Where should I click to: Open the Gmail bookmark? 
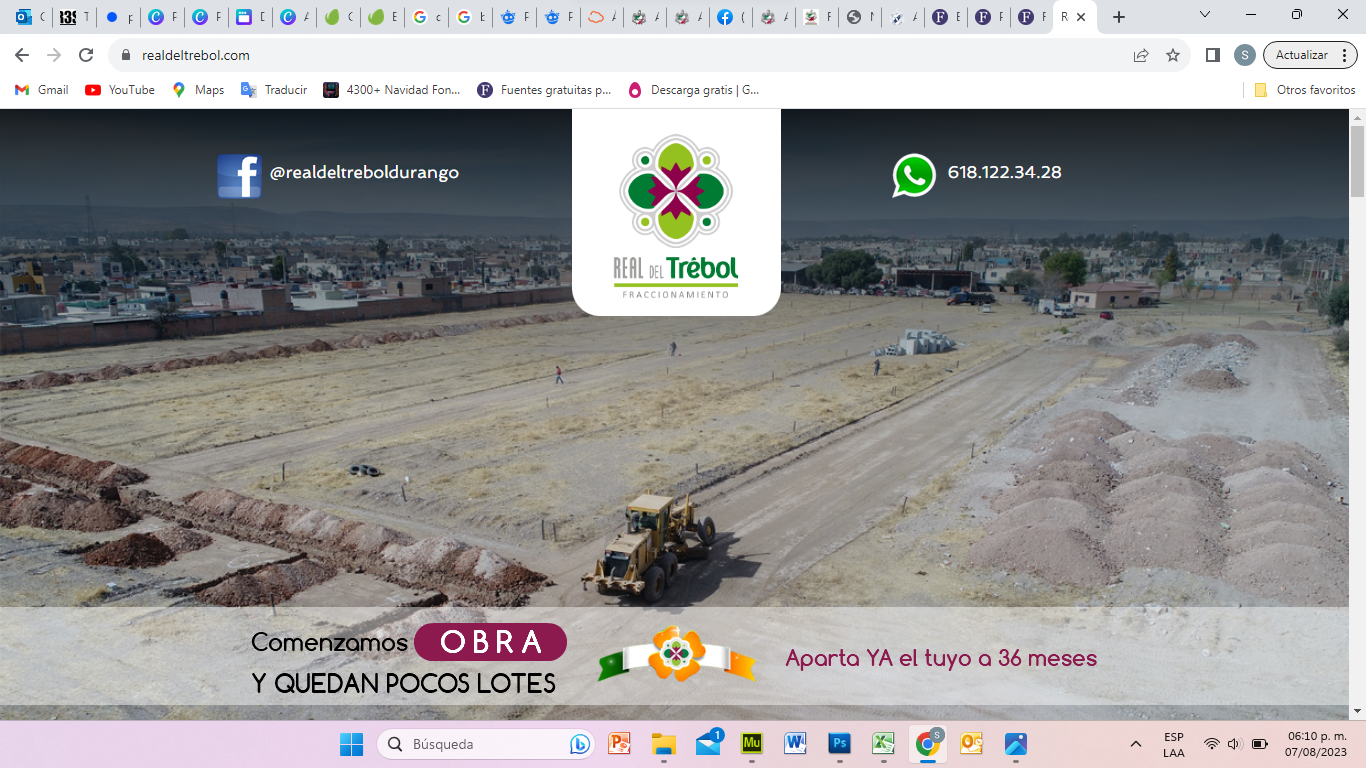[x=42, y=90]
